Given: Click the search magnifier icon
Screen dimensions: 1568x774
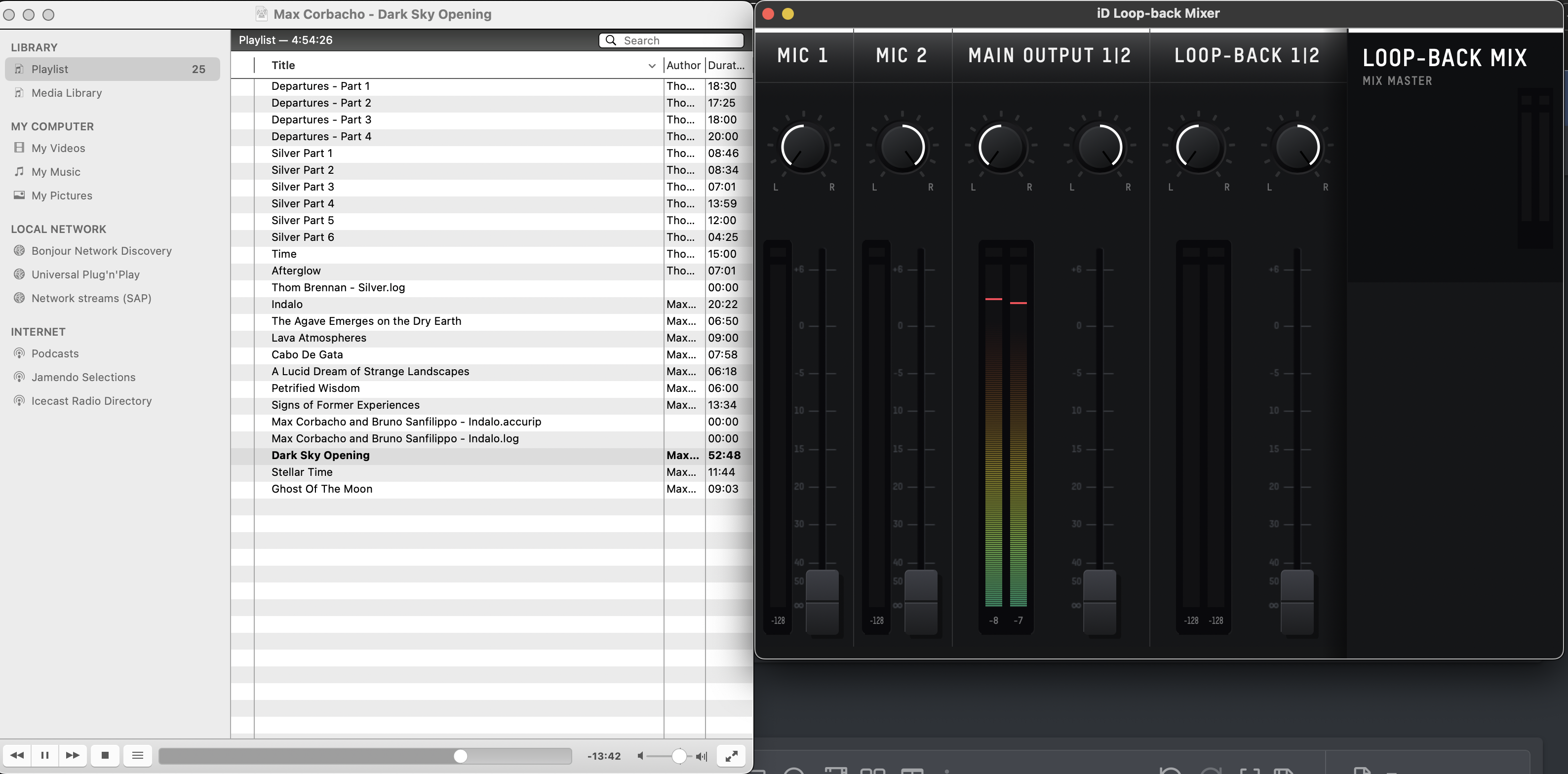Looking at the screenshot, I should click(611, 40).
